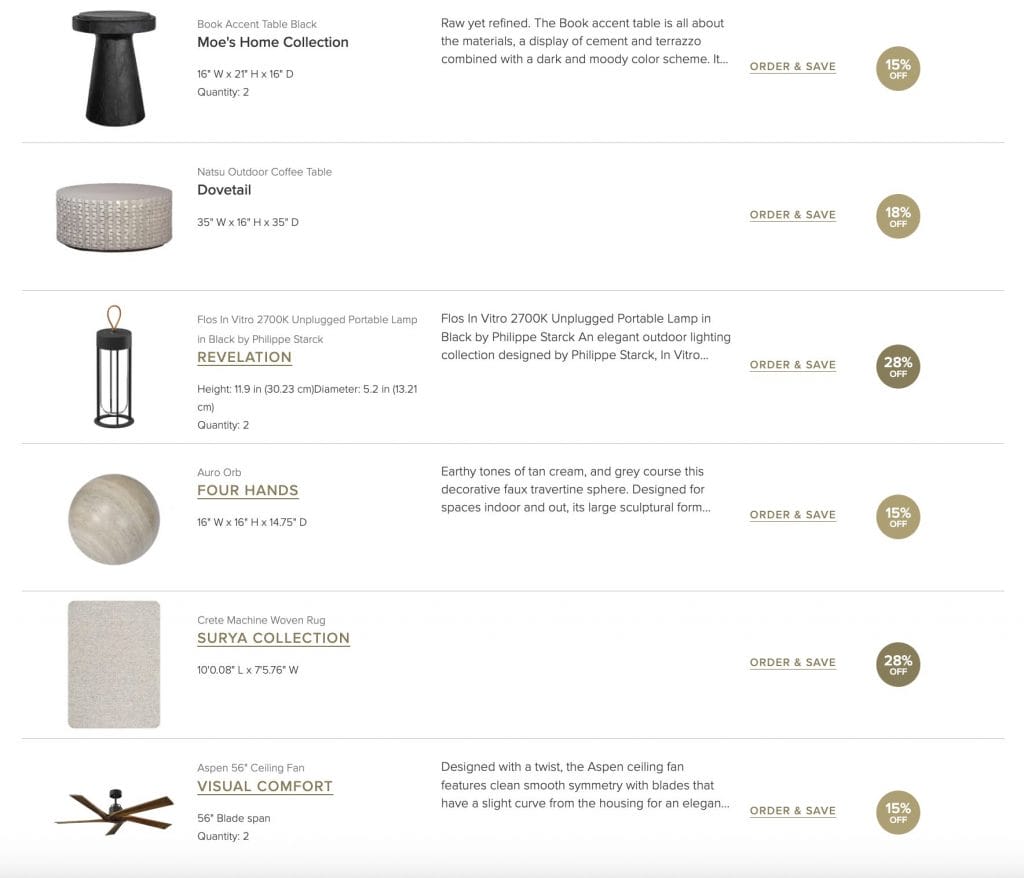
Task: Click the 15% OFF badge for Auro Orb
Action: pyautogui.click(x=897, y=517)
